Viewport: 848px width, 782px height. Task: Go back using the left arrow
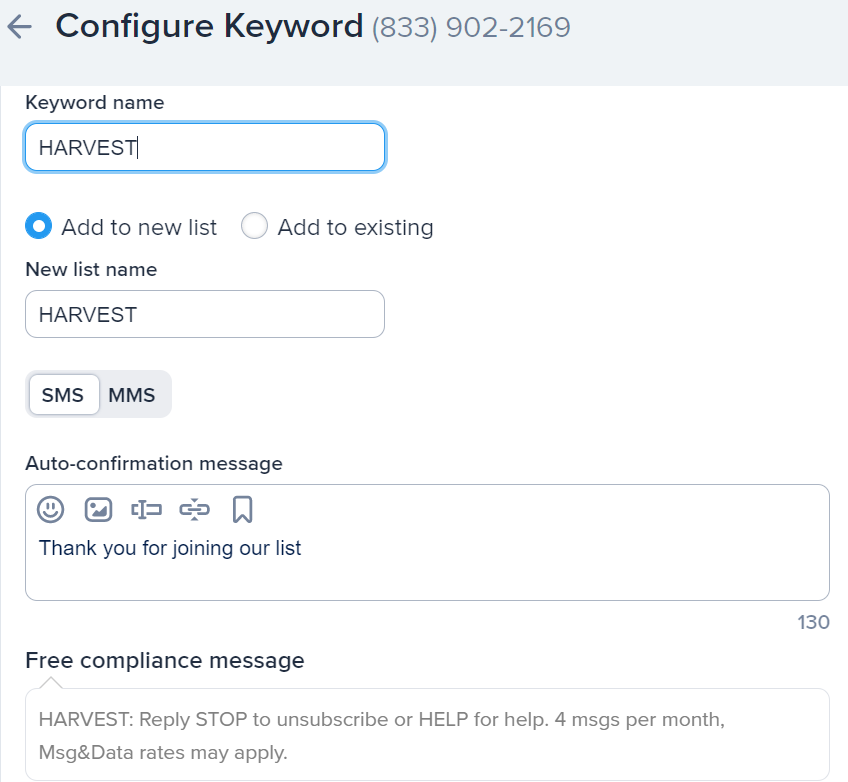[x=20, y=27]
